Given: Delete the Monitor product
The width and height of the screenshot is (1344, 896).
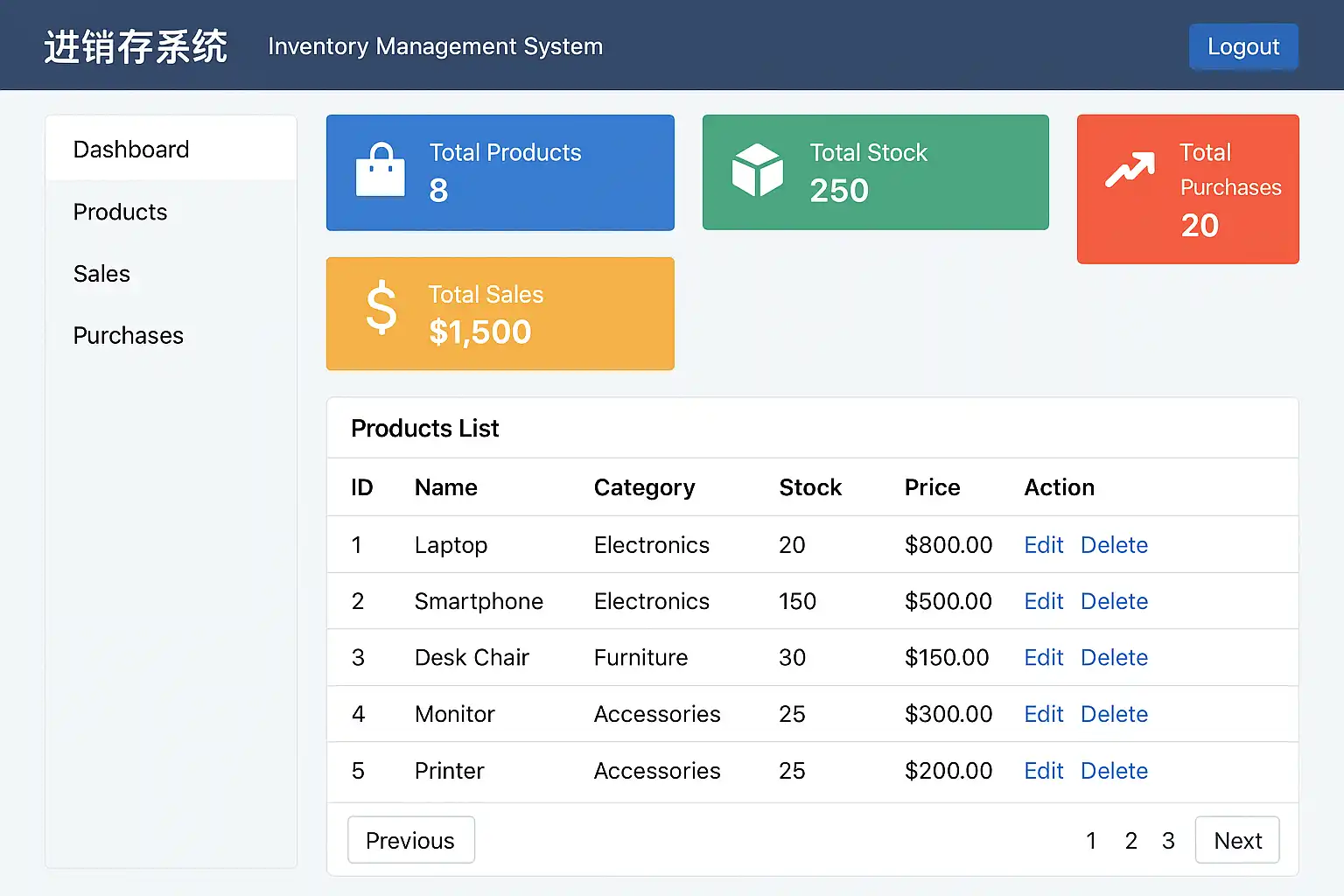Looking at the screenshot, I should 1114,714.
